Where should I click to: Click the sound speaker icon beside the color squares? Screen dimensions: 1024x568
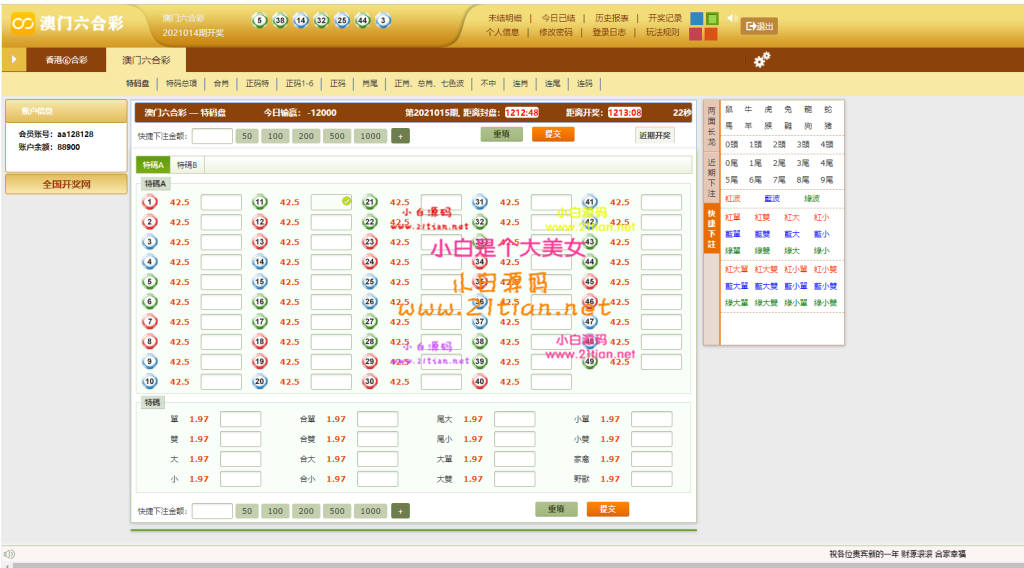(x=730, y=19)
